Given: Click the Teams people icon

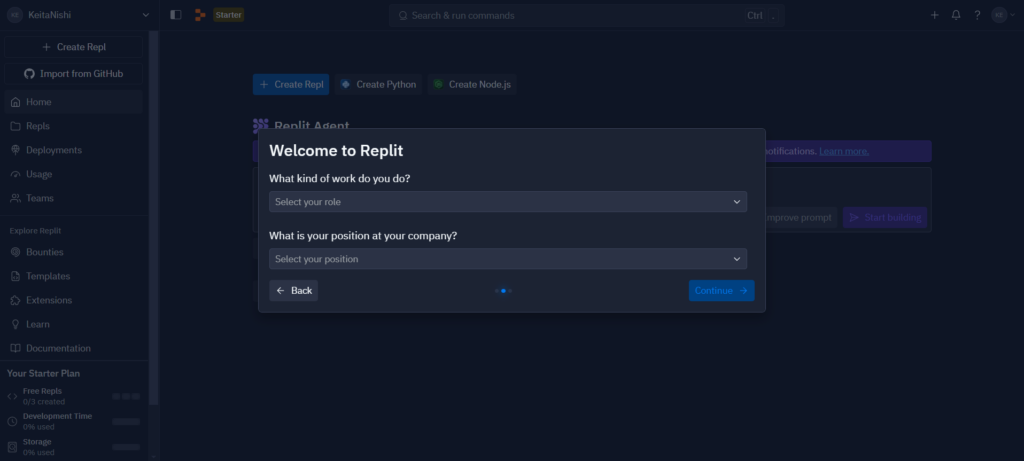Looking at the screenshot, I should [x=16, y=198].
